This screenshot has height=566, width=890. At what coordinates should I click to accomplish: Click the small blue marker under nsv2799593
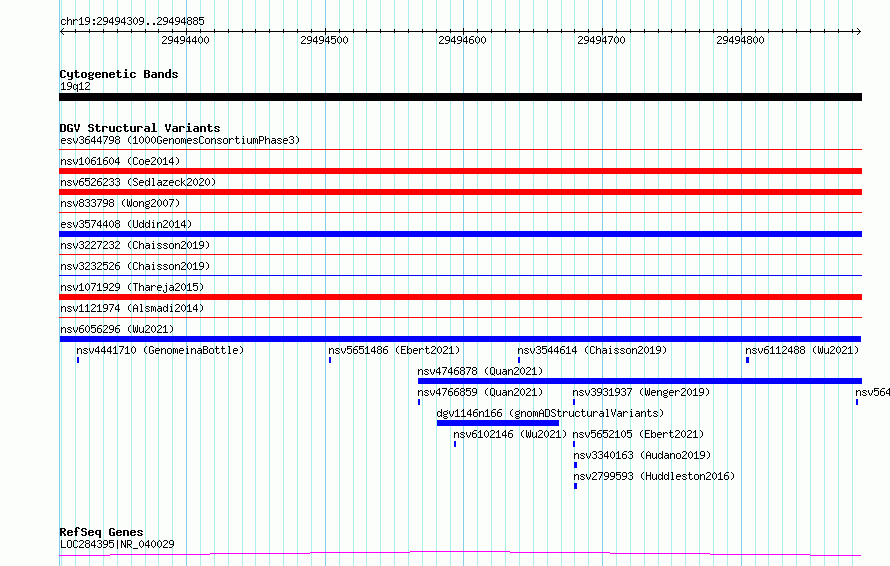coord(576,486)
